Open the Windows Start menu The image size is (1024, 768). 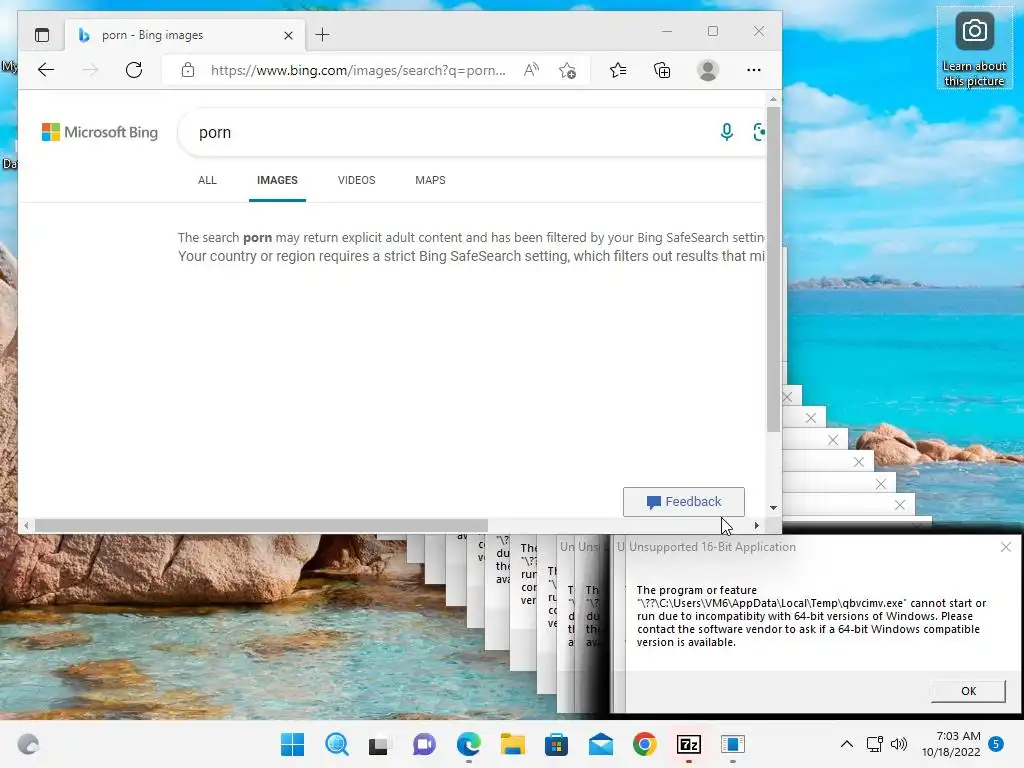tap(292, 744)
